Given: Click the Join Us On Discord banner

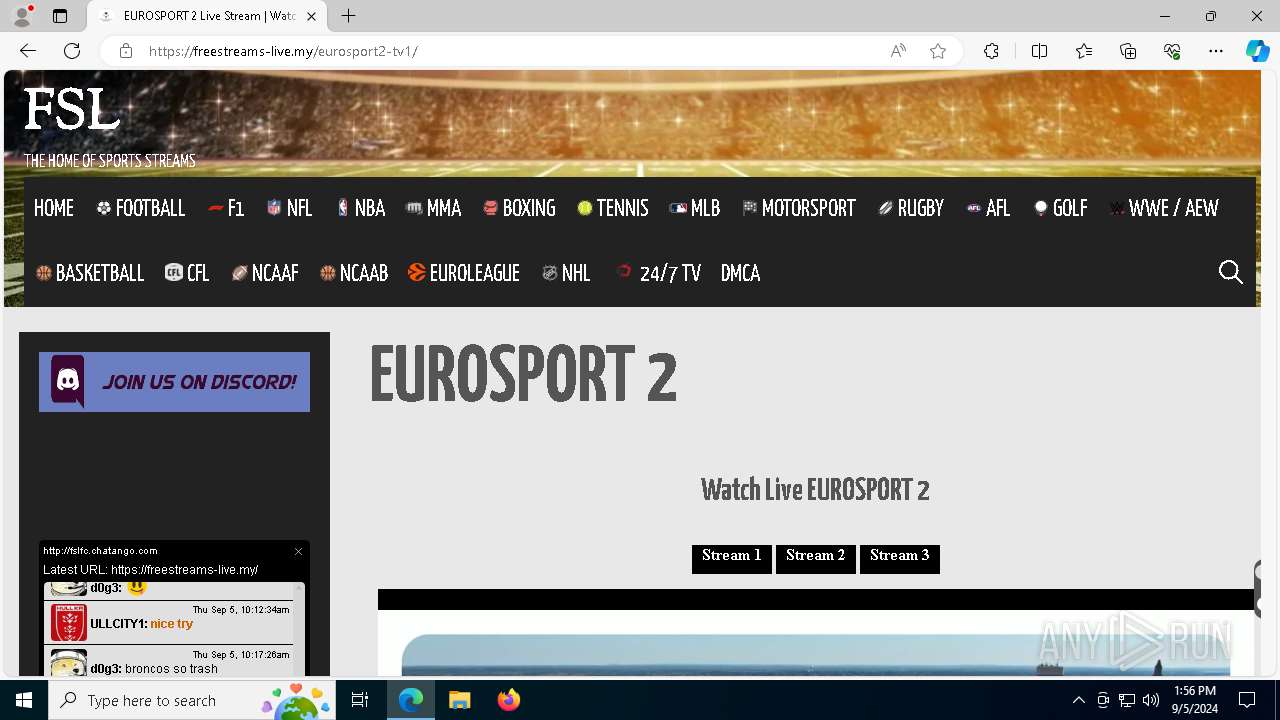Looking at the screenshot, I should pyautogui.click(x=174, y=382).
